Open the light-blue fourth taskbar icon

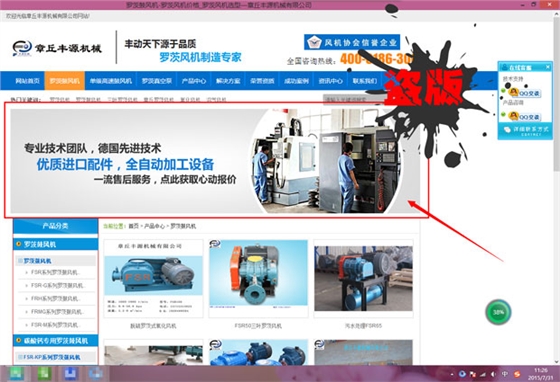click(x=96, y=373)
